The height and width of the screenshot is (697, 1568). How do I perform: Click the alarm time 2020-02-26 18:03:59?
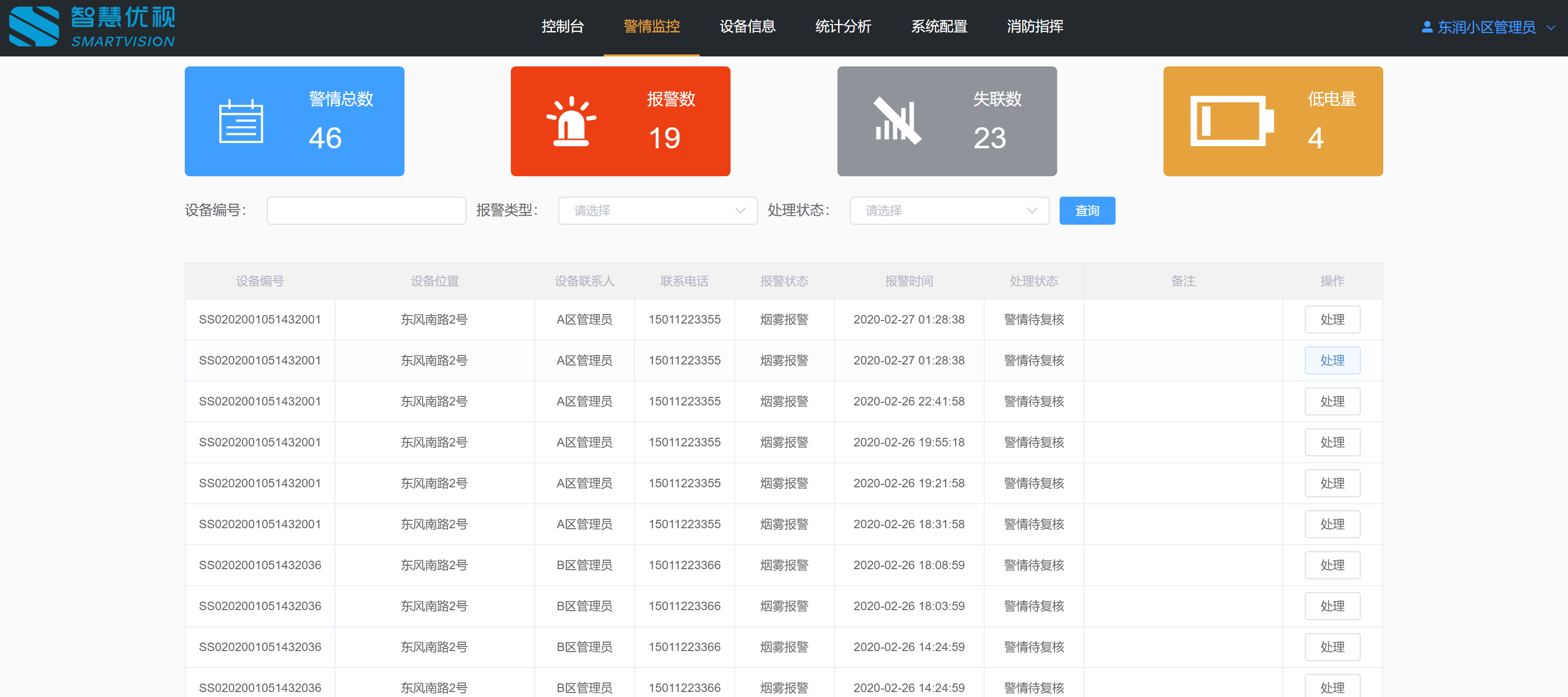point(909,606)
